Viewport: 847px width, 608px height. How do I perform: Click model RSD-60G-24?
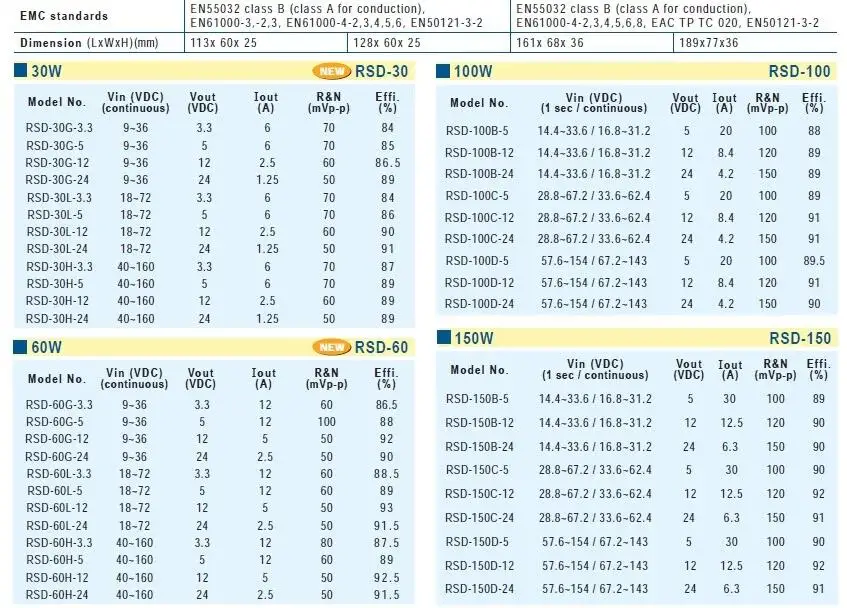(x=57, y=457)
